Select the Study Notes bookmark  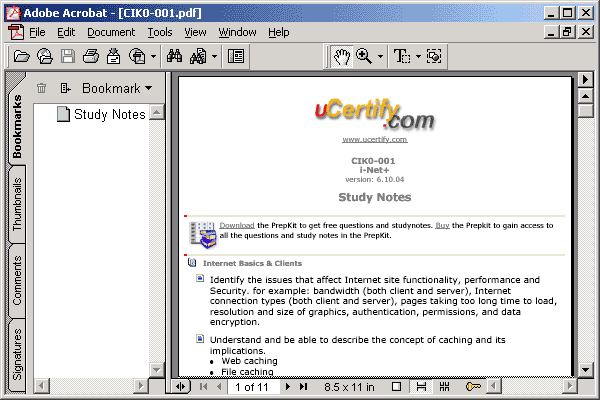point(109,114)
